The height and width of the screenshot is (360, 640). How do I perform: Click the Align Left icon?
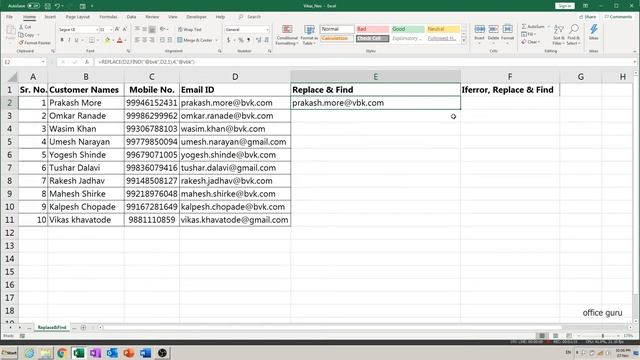[138, 40]
